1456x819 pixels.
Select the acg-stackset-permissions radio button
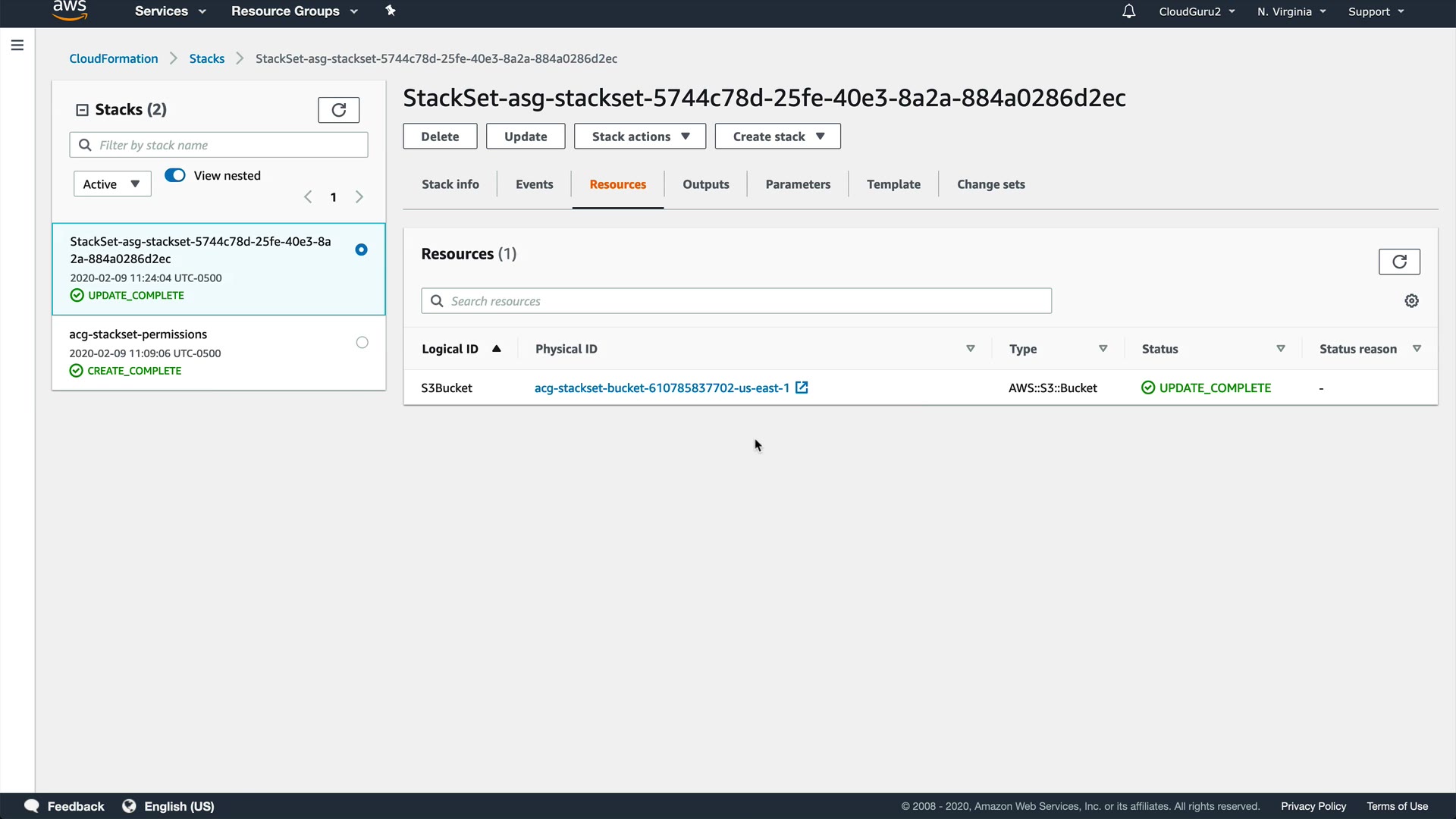[362, 343]
